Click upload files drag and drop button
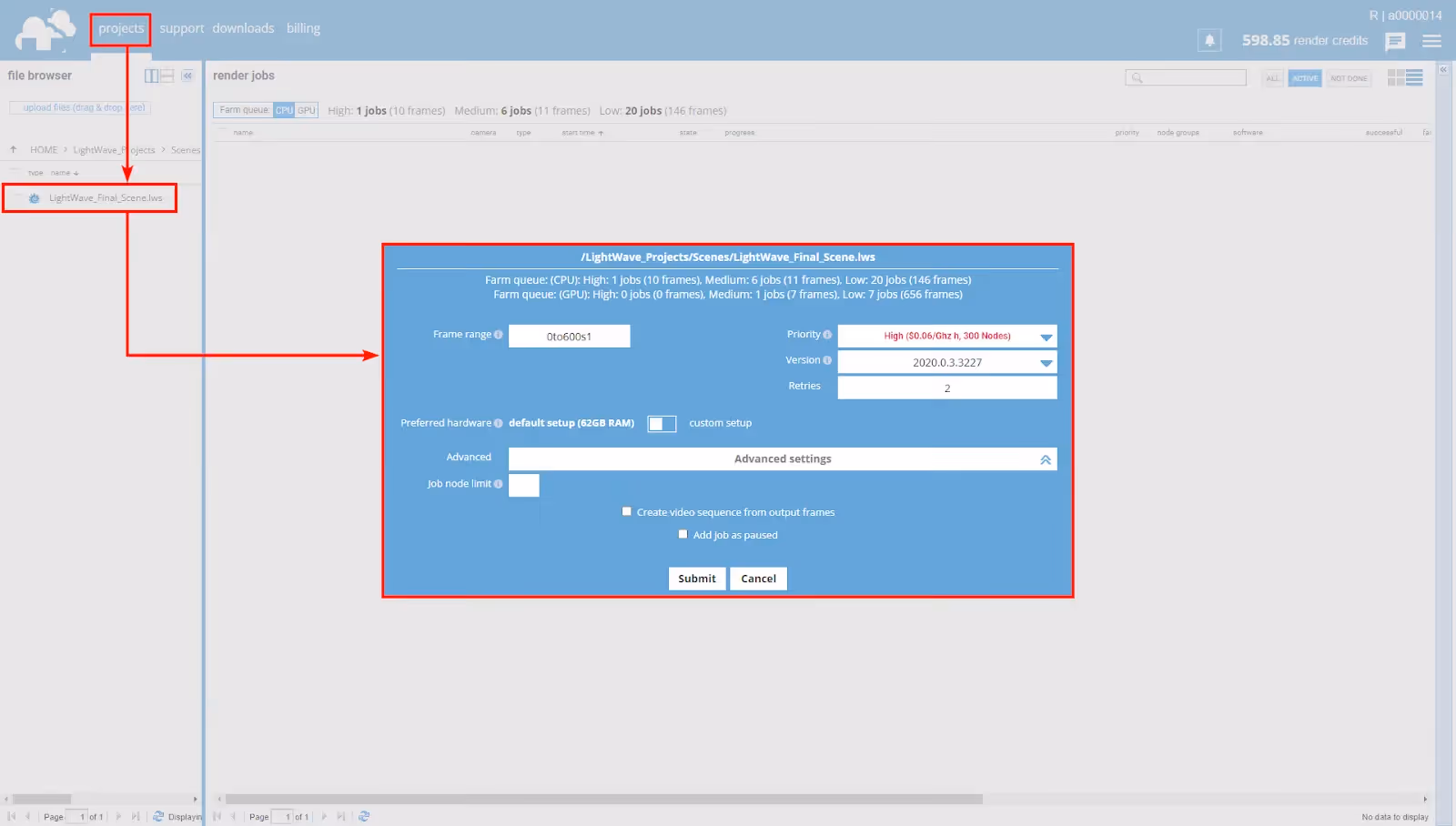Viewport: 1456px width, 826px height. (x=79, y=107)
